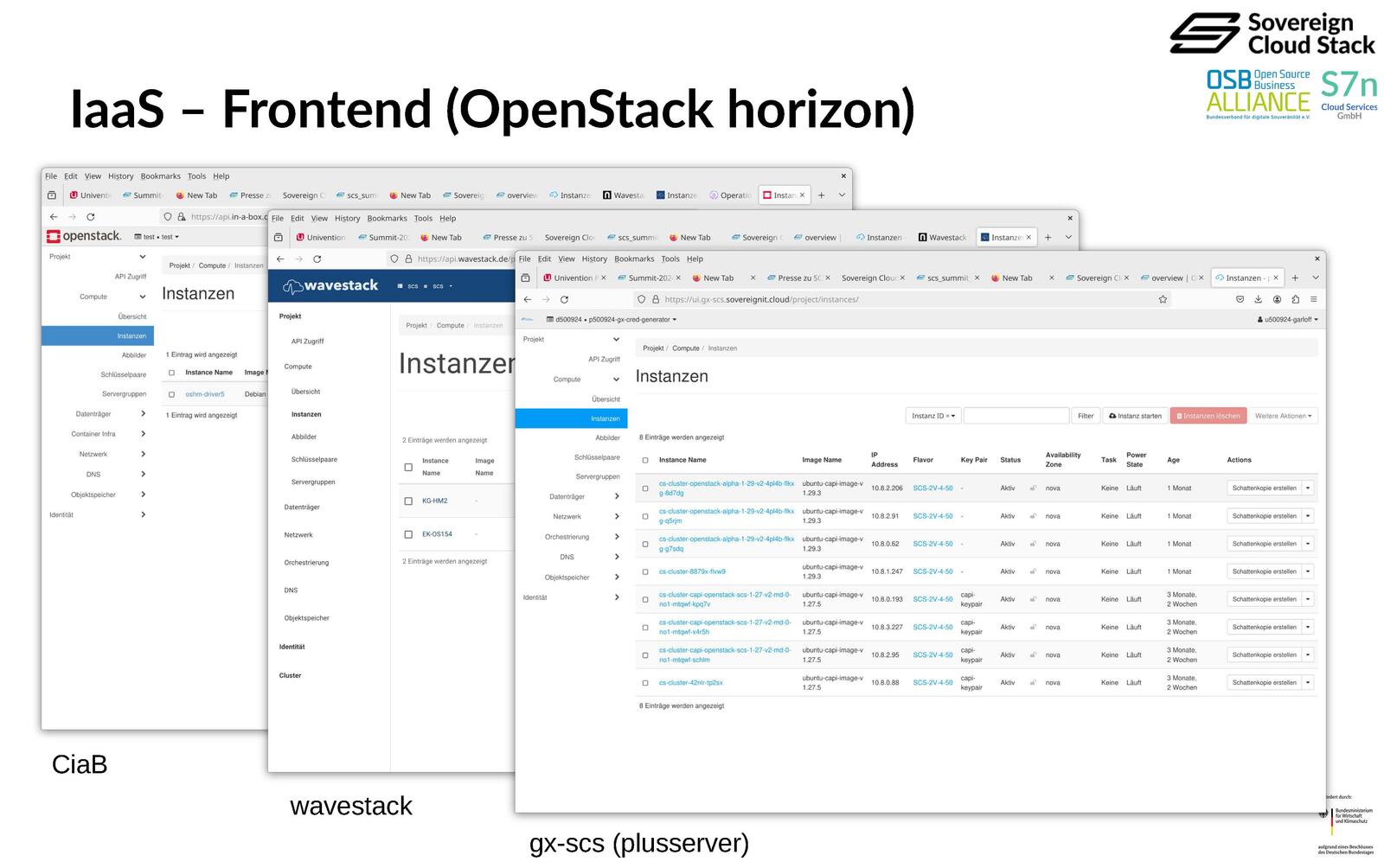Open the oshm-driver5 instance in CiaB window

tap(205, 394)
